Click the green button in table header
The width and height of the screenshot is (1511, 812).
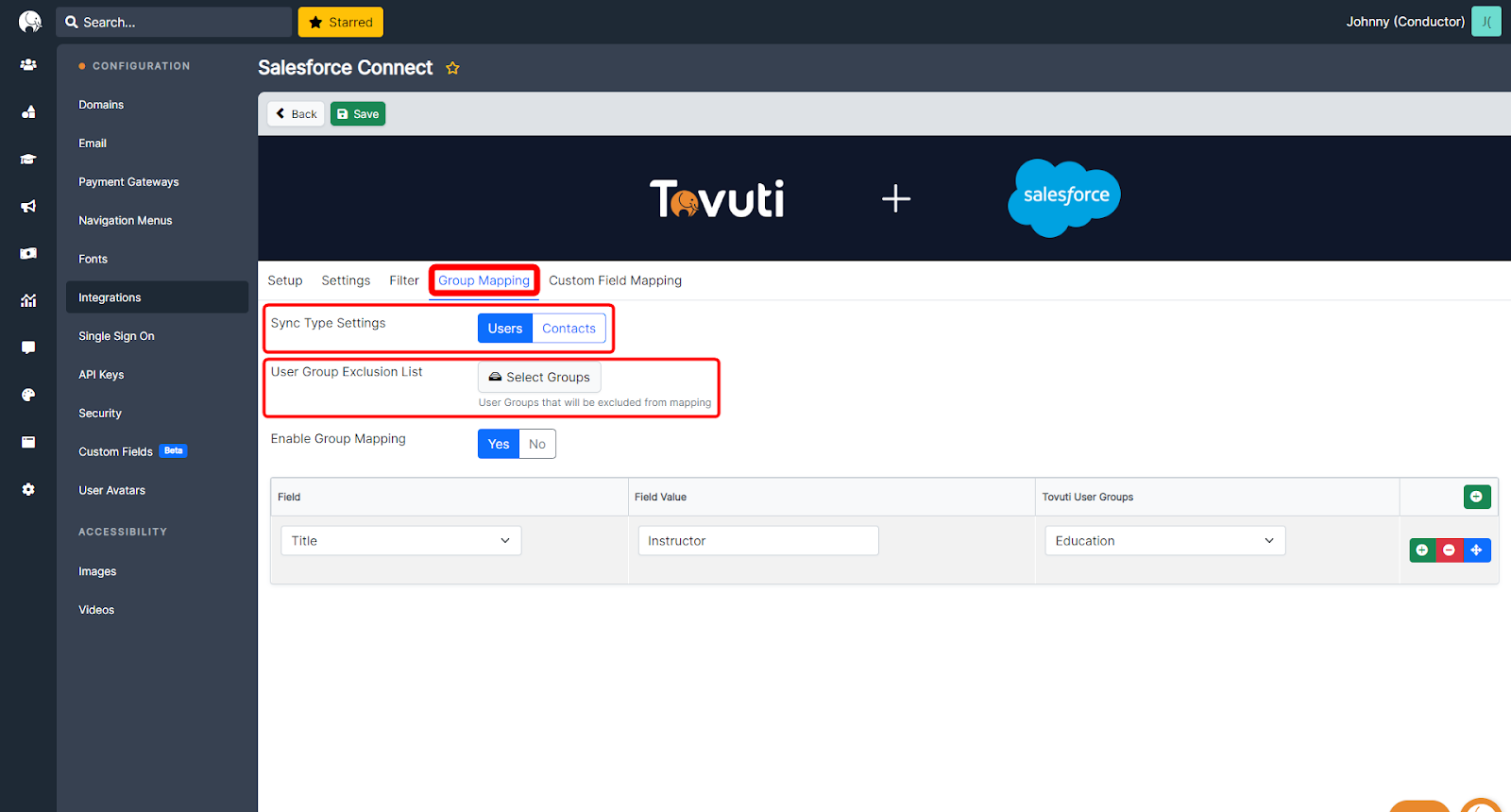[1477, 497]
